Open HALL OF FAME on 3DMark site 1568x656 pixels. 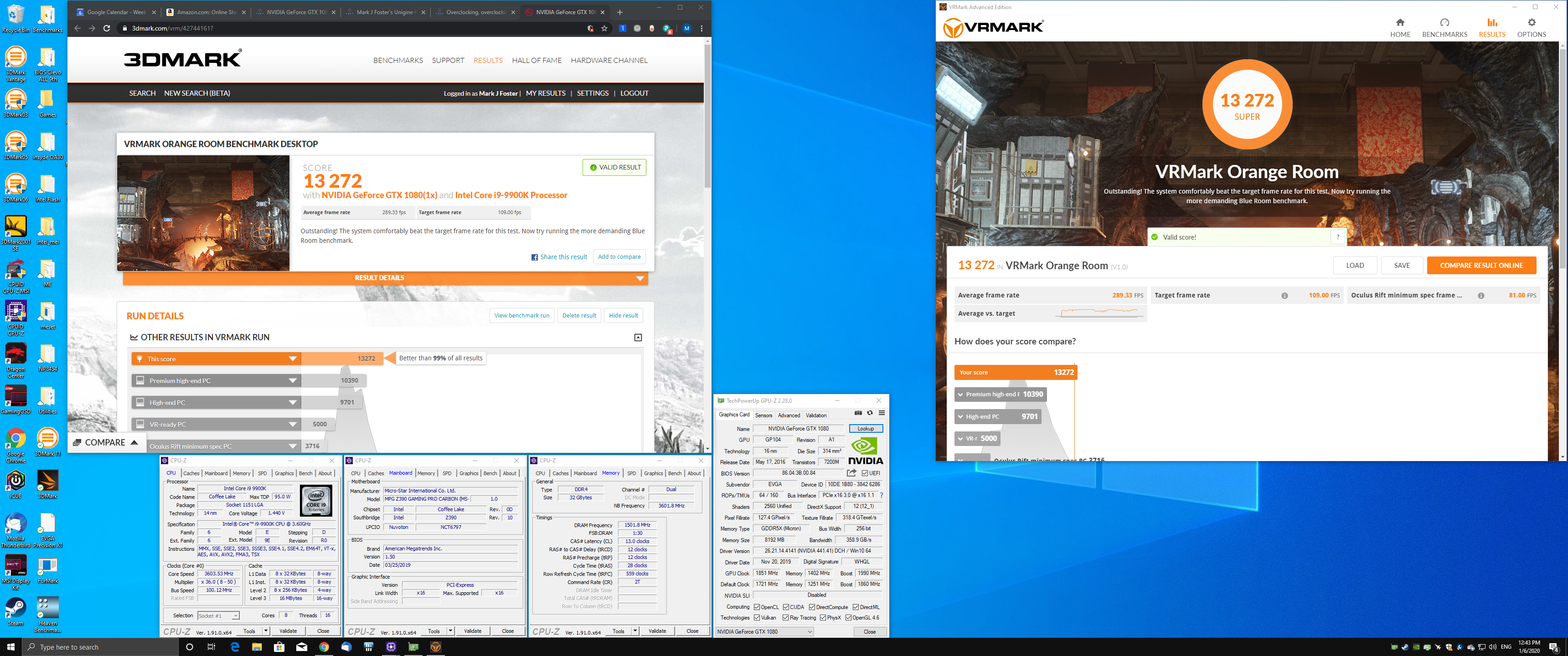pos(536,60)
